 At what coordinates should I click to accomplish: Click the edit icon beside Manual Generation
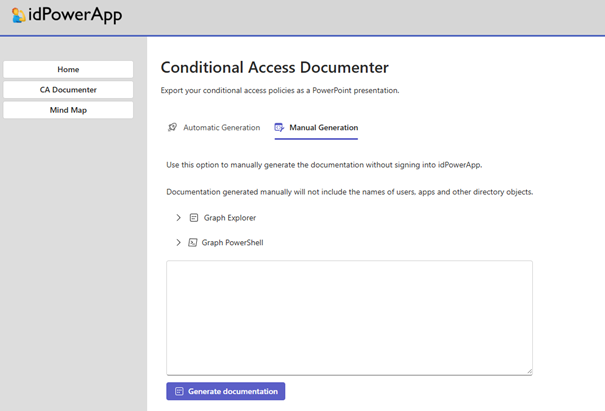pyautogui.click(x=279, y=128)
